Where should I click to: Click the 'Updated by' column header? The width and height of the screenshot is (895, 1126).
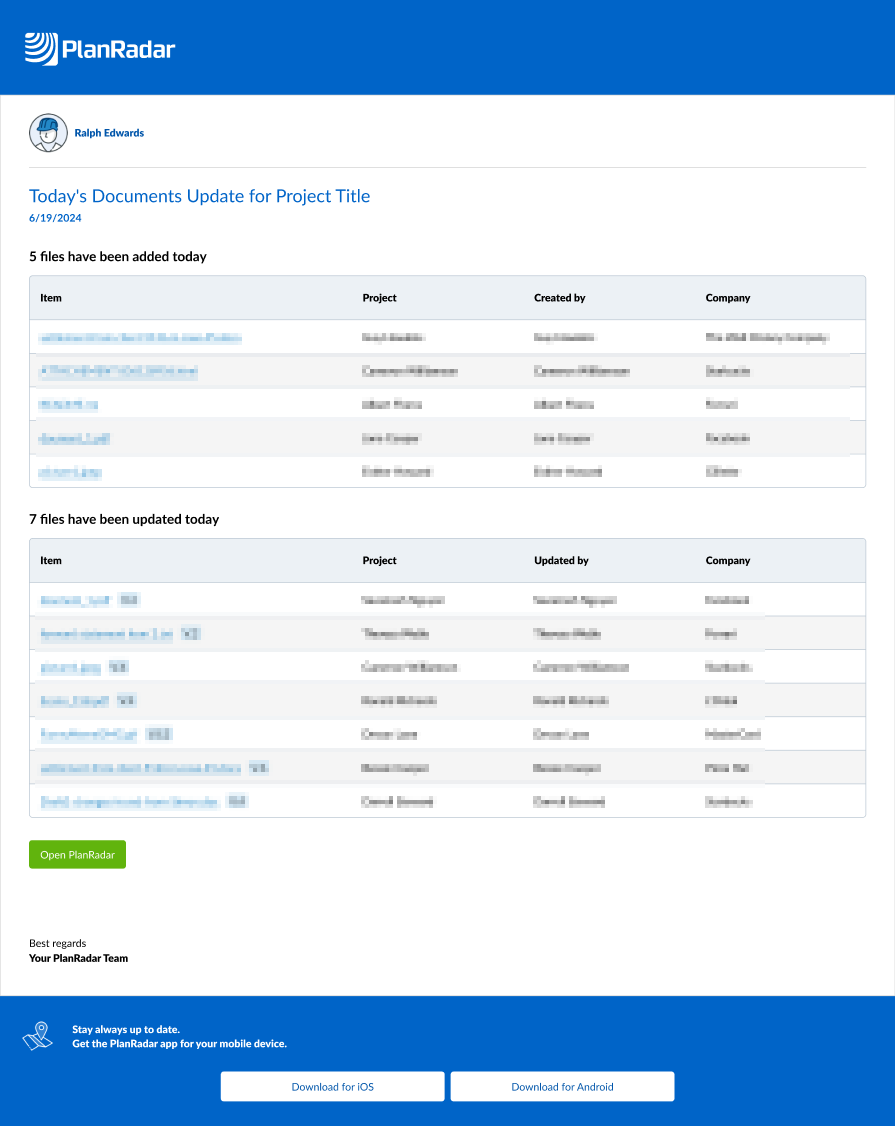pos(561,561)
